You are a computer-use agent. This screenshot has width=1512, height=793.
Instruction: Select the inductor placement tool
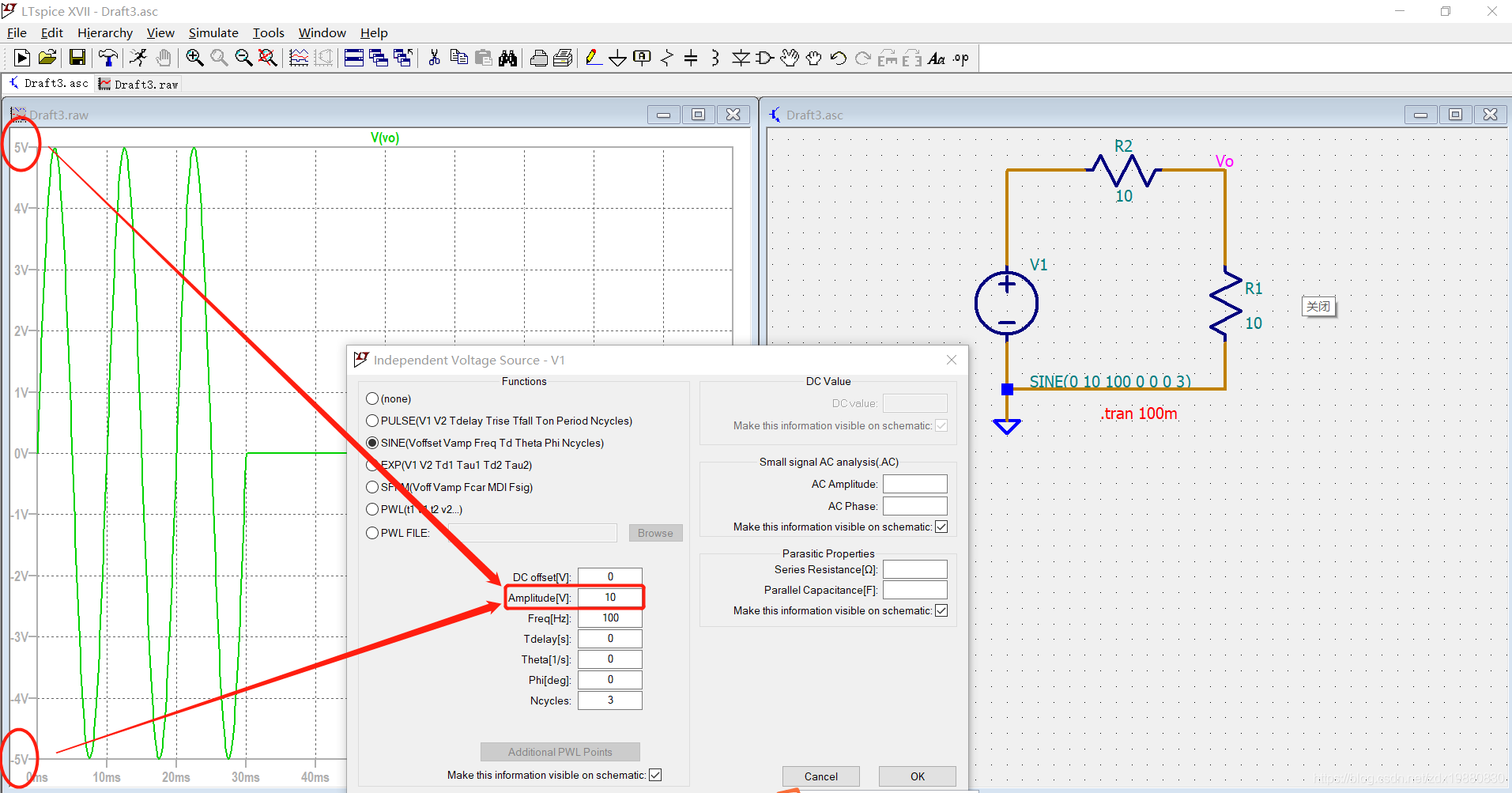coord(715,57)
